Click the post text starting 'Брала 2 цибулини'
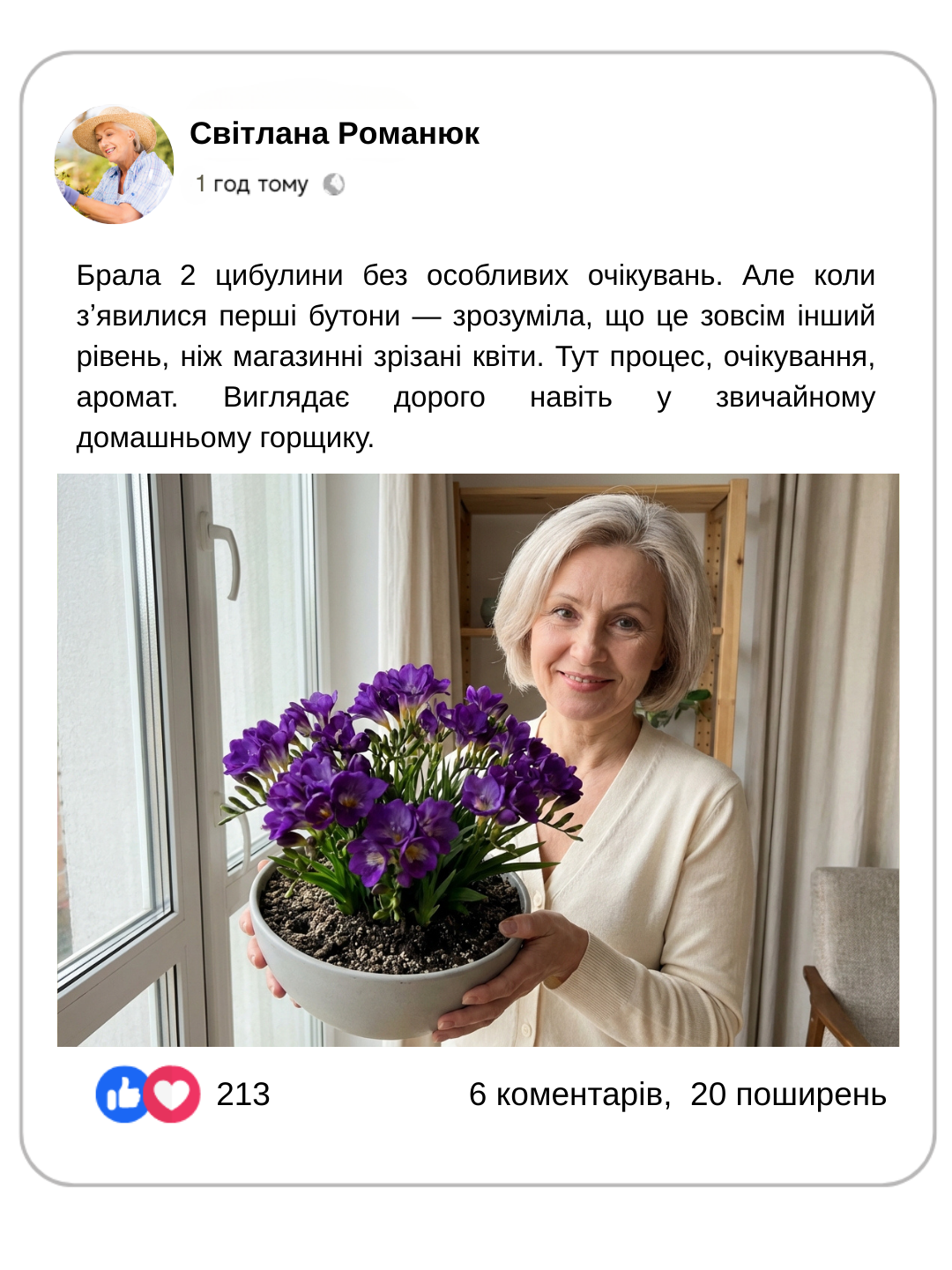This screenshot has width=952, height=1270. point(476,356)
